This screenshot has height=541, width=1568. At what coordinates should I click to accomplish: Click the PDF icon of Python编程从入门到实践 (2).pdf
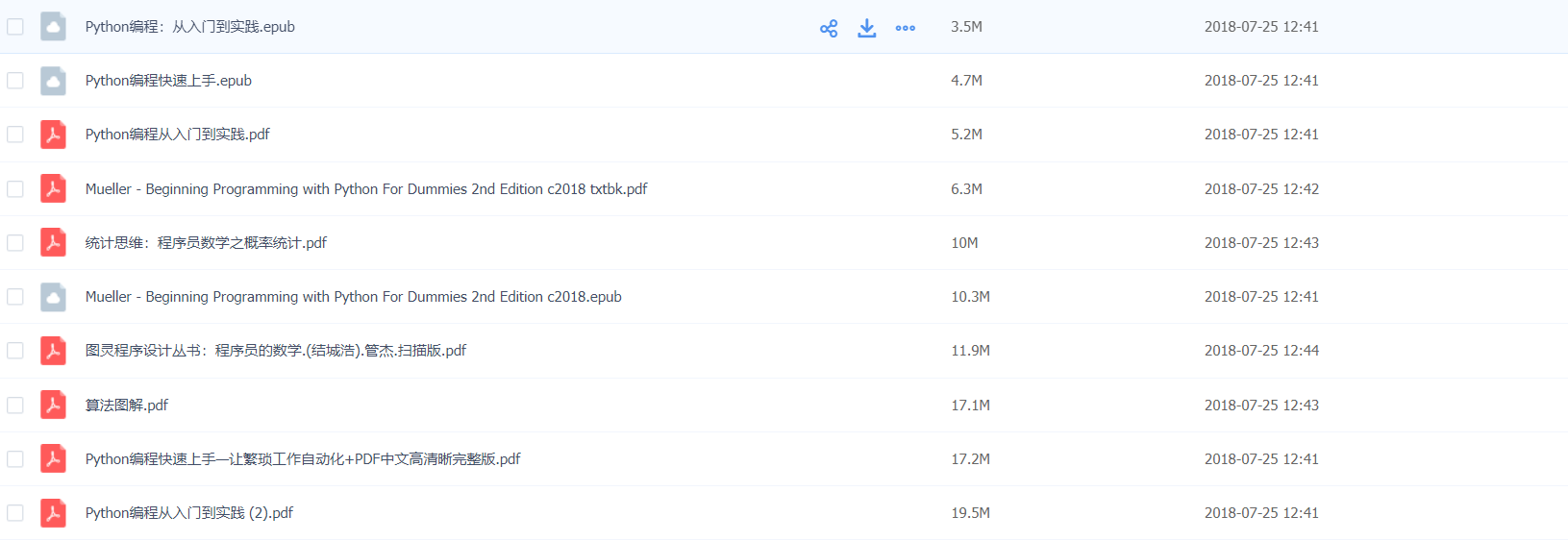54,513
